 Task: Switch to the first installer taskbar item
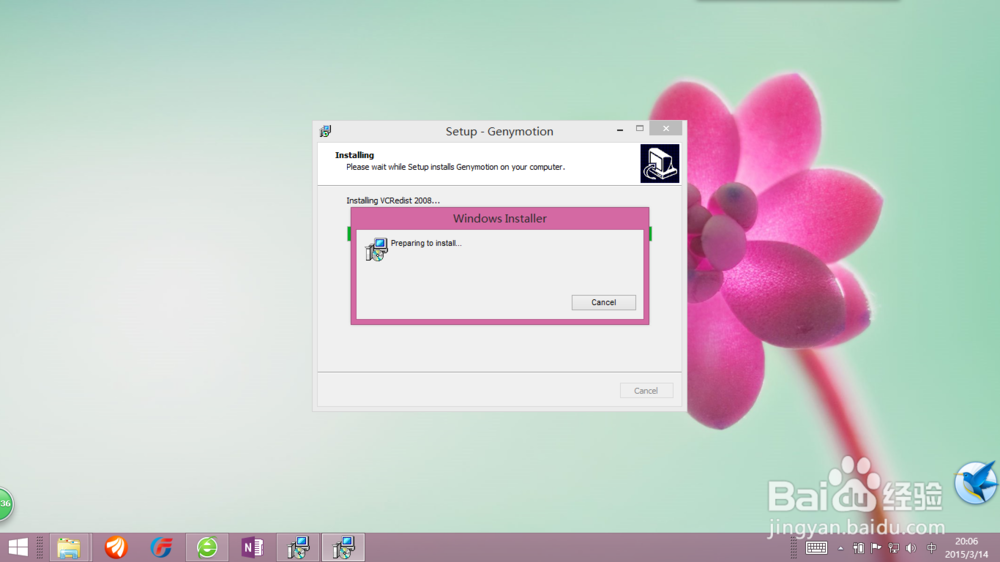click(x=298, y=547)
